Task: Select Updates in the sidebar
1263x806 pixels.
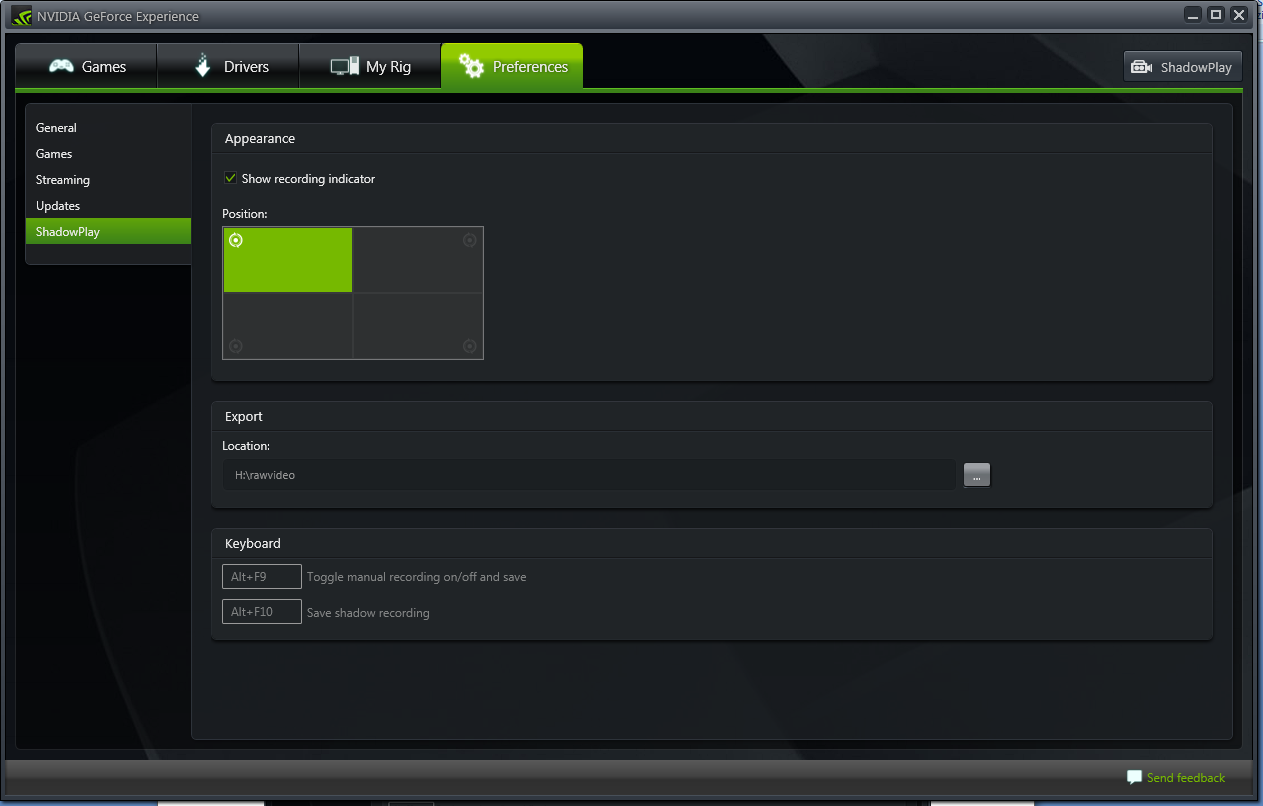Action: click(108, 206)
